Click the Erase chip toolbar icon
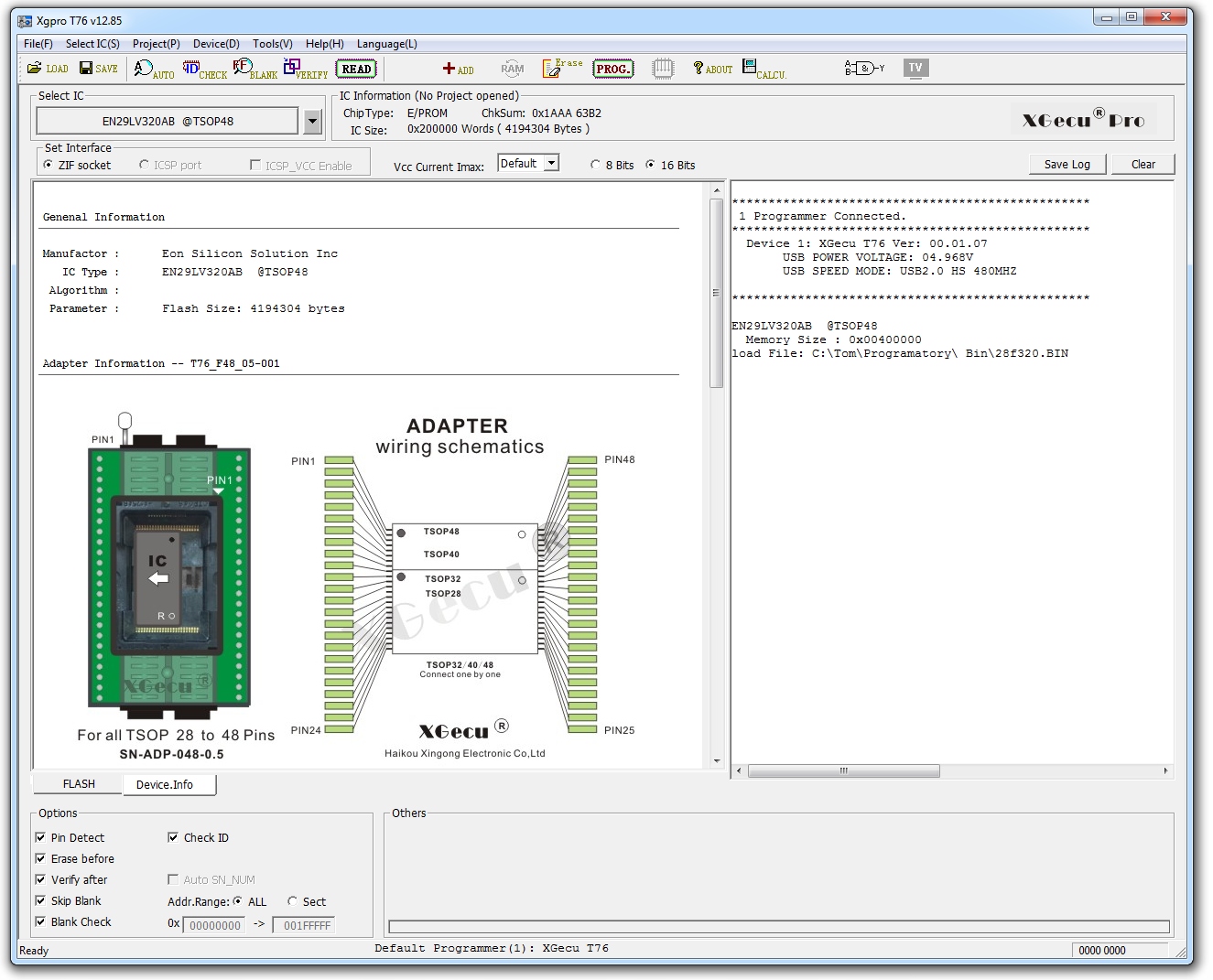Screen dimensions: 1213x980 562,69
